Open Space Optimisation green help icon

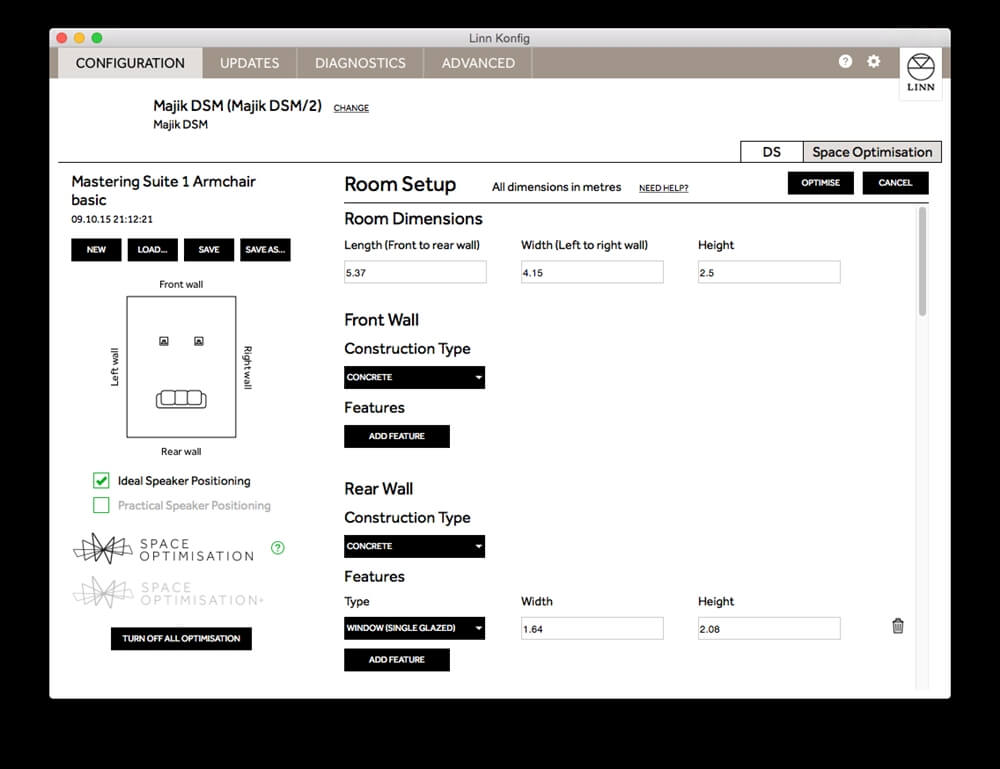(277, 548)
